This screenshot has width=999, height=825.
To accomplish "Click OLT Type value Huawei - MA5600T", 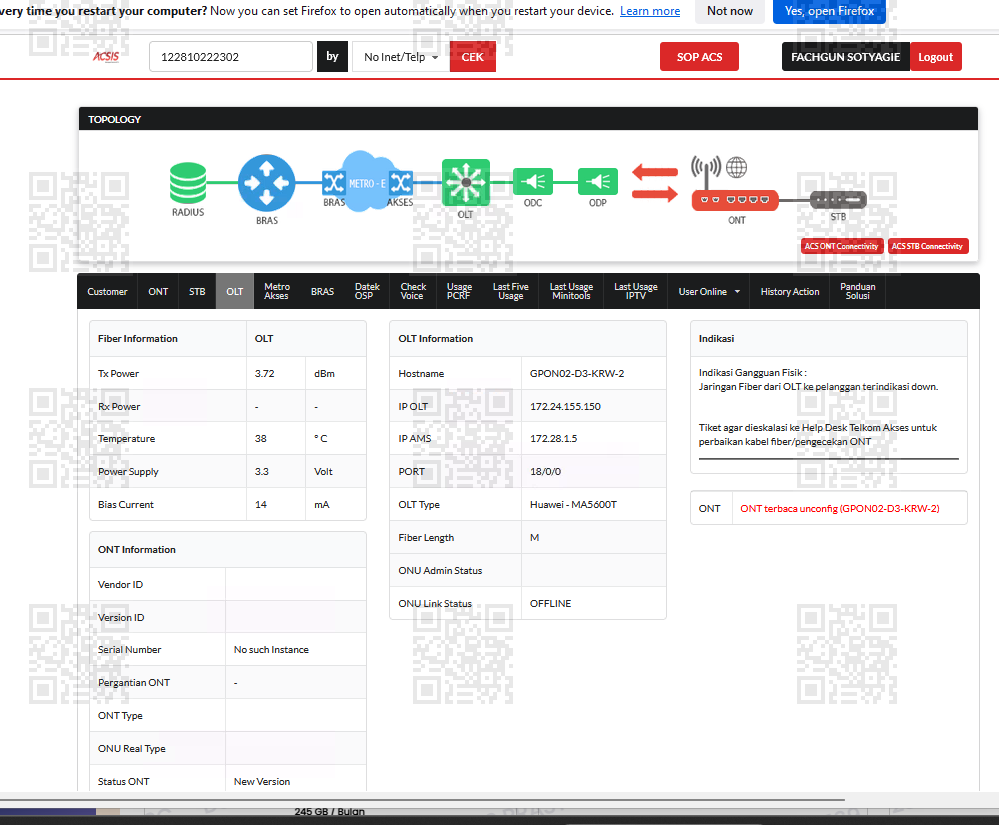I will [x=573, y=505].
